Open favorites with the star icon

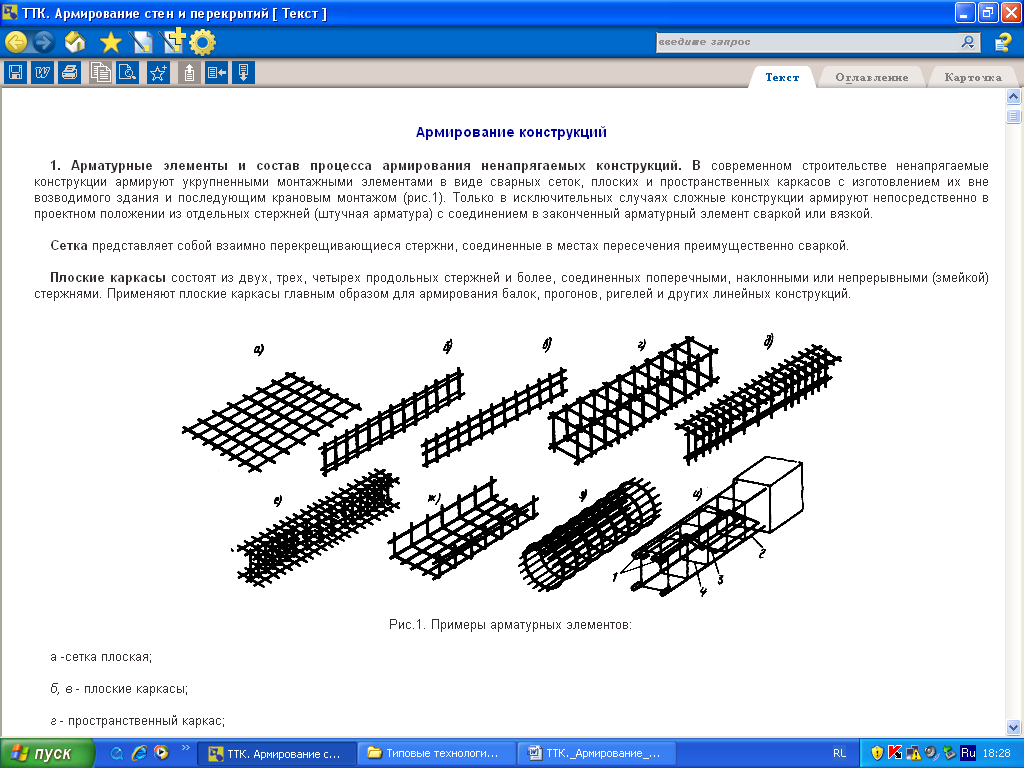[x=110, y=42]
